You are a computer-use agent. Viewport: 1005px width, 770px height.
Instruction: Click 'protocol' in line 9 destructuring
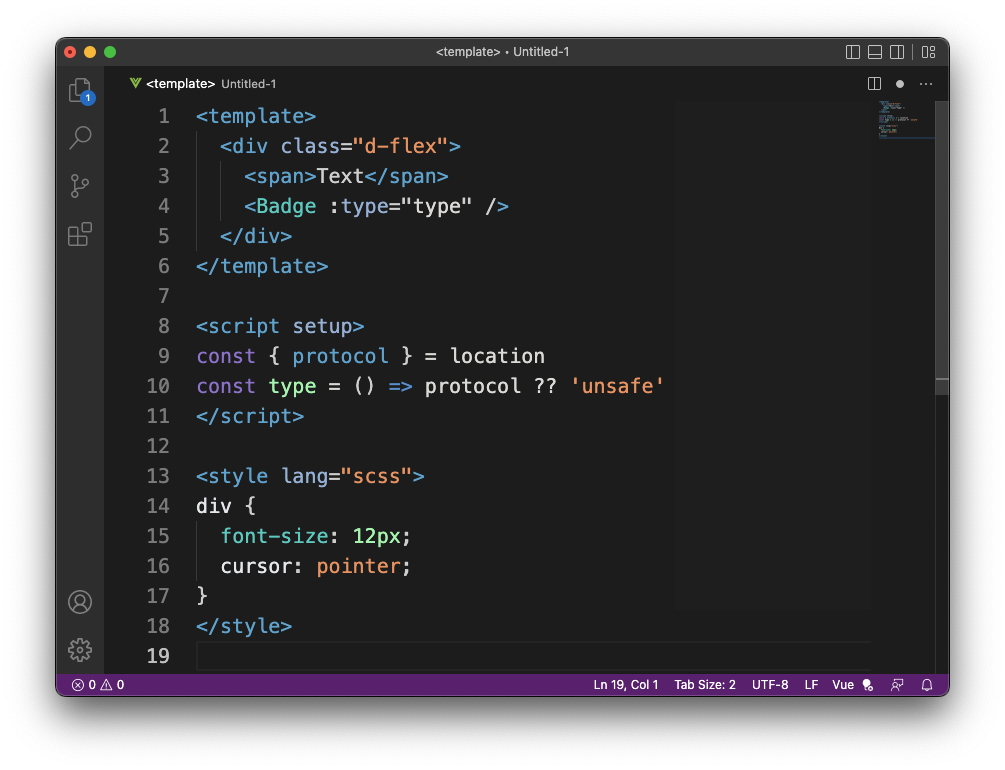(340, 356)
